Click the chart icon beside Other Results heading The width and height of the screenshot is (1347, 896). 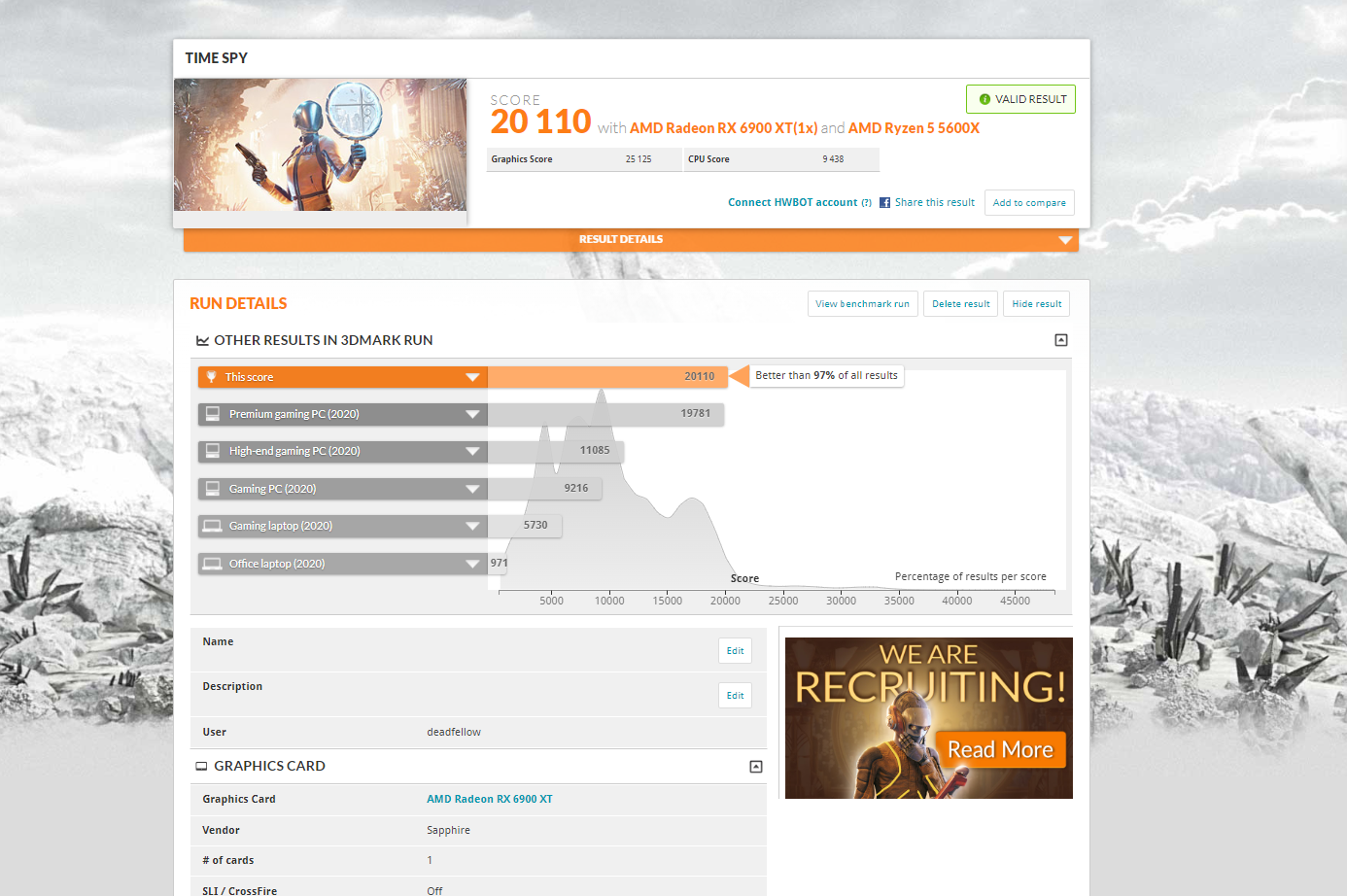point(202,340)
